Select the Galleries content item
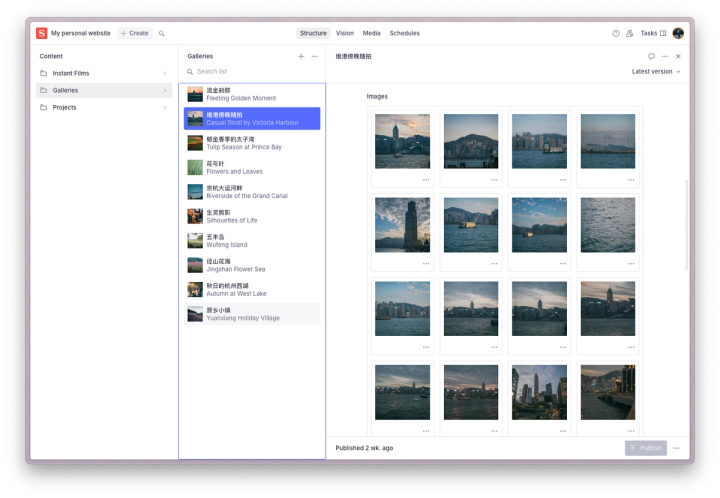Viewport: 720px width, 498px height. pyautogui.click(x=104, y=90)
